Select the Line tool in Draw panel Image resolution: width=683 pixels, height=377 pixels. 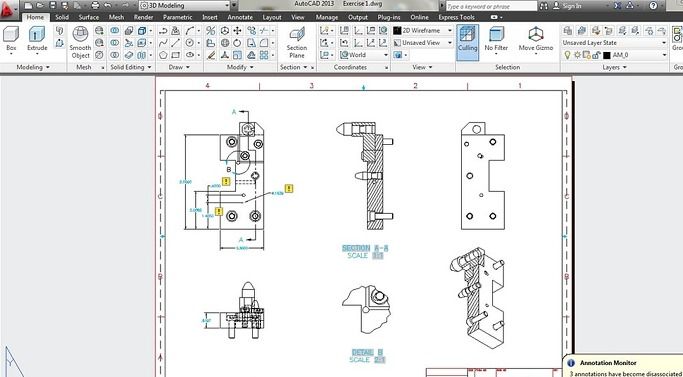pos(176,43)
